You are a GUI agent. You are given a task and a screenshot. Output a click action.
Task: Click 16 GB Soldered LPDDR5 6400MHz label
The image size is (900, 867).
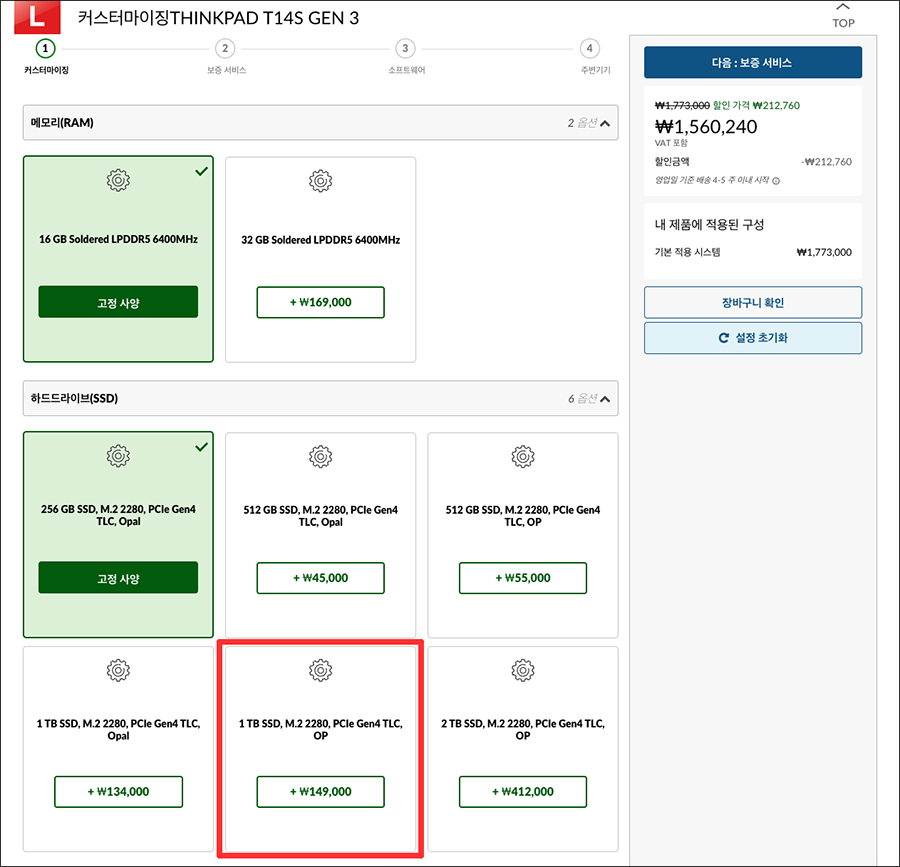(118, 239)
